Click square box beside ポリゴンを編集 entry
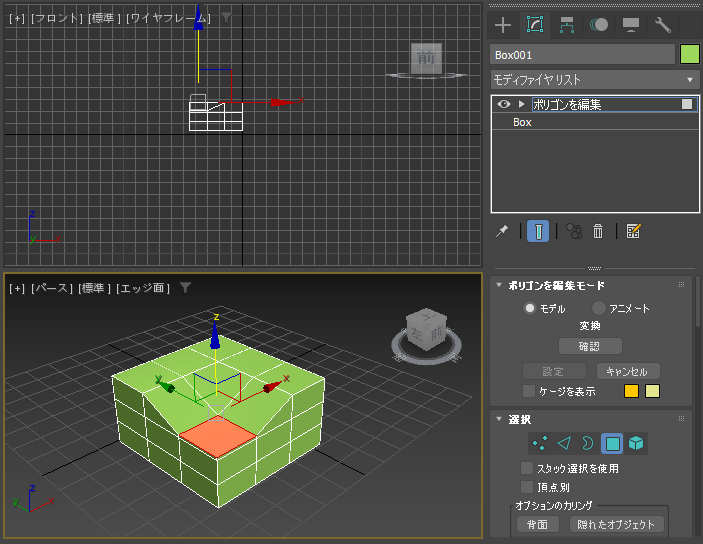703x544 pixels. (687, 104)
